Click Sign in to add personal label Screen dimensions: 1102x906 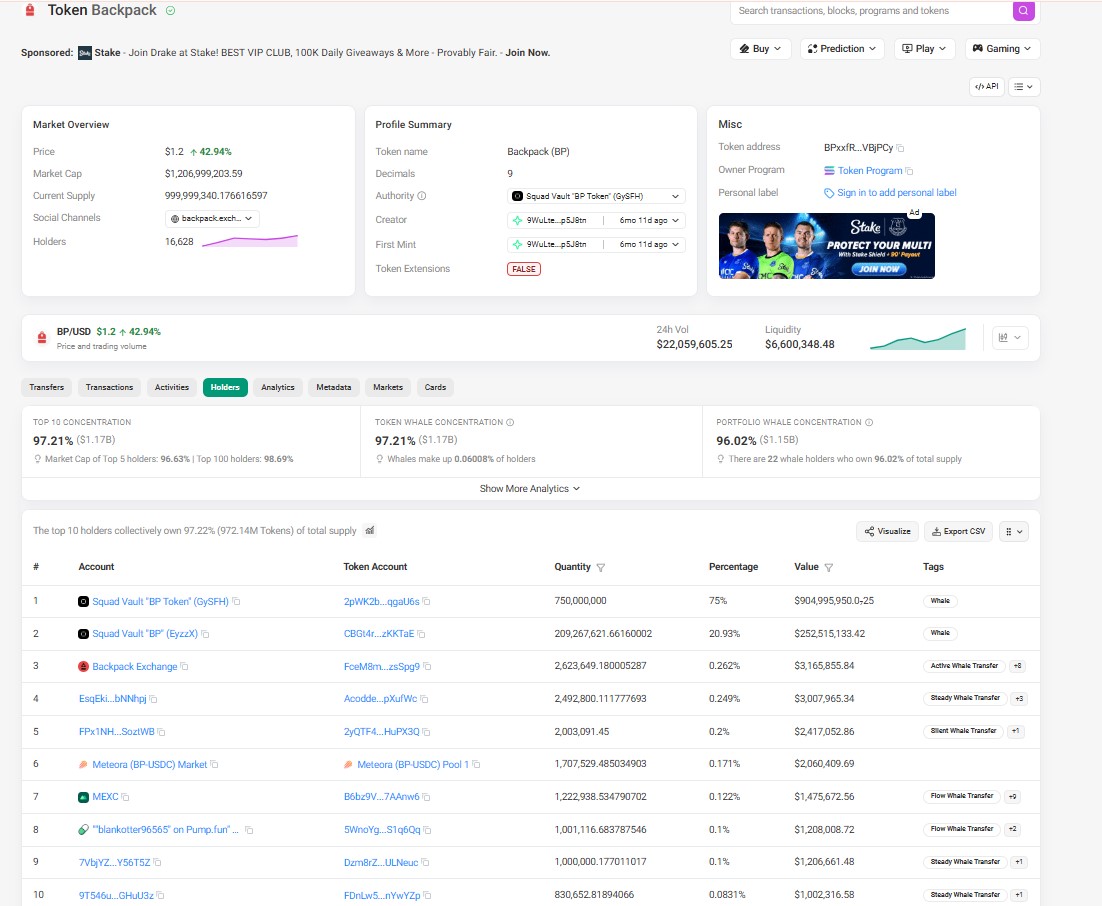[x=897, y=193]
